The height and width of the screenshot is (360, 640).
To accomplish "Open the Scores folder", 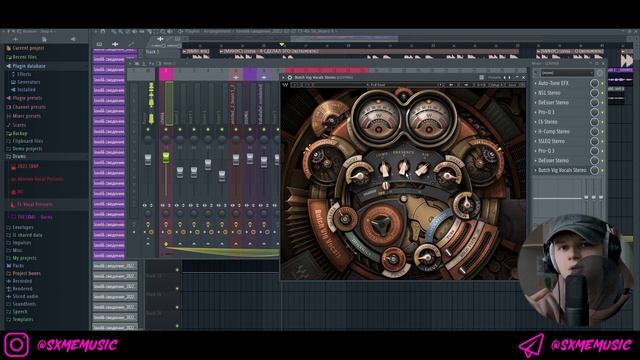I will click(x=19, y=125).
